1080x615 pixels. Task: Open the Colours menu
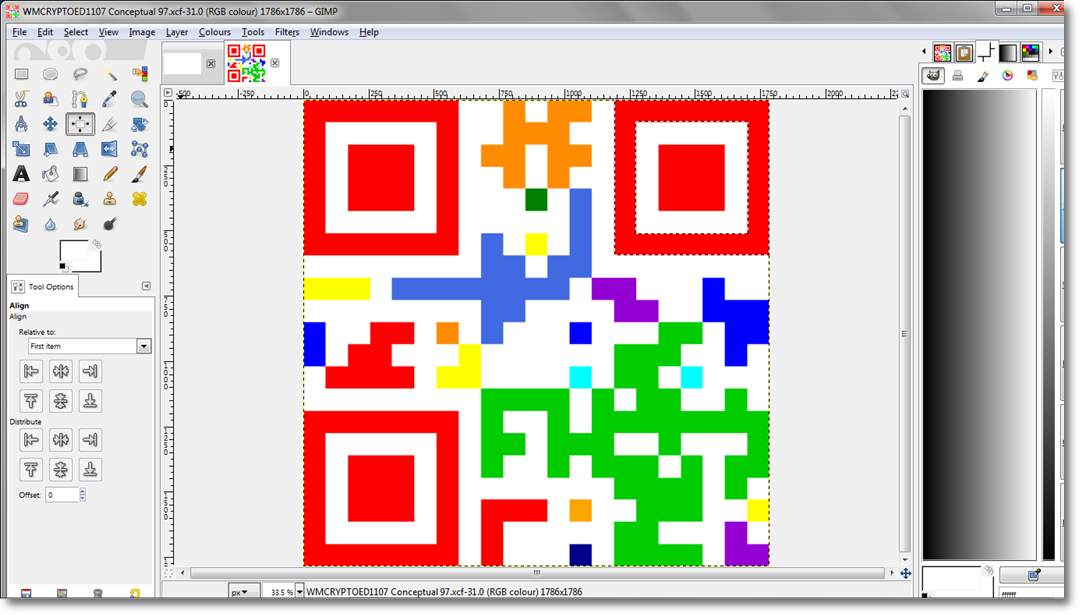point(214,32)
